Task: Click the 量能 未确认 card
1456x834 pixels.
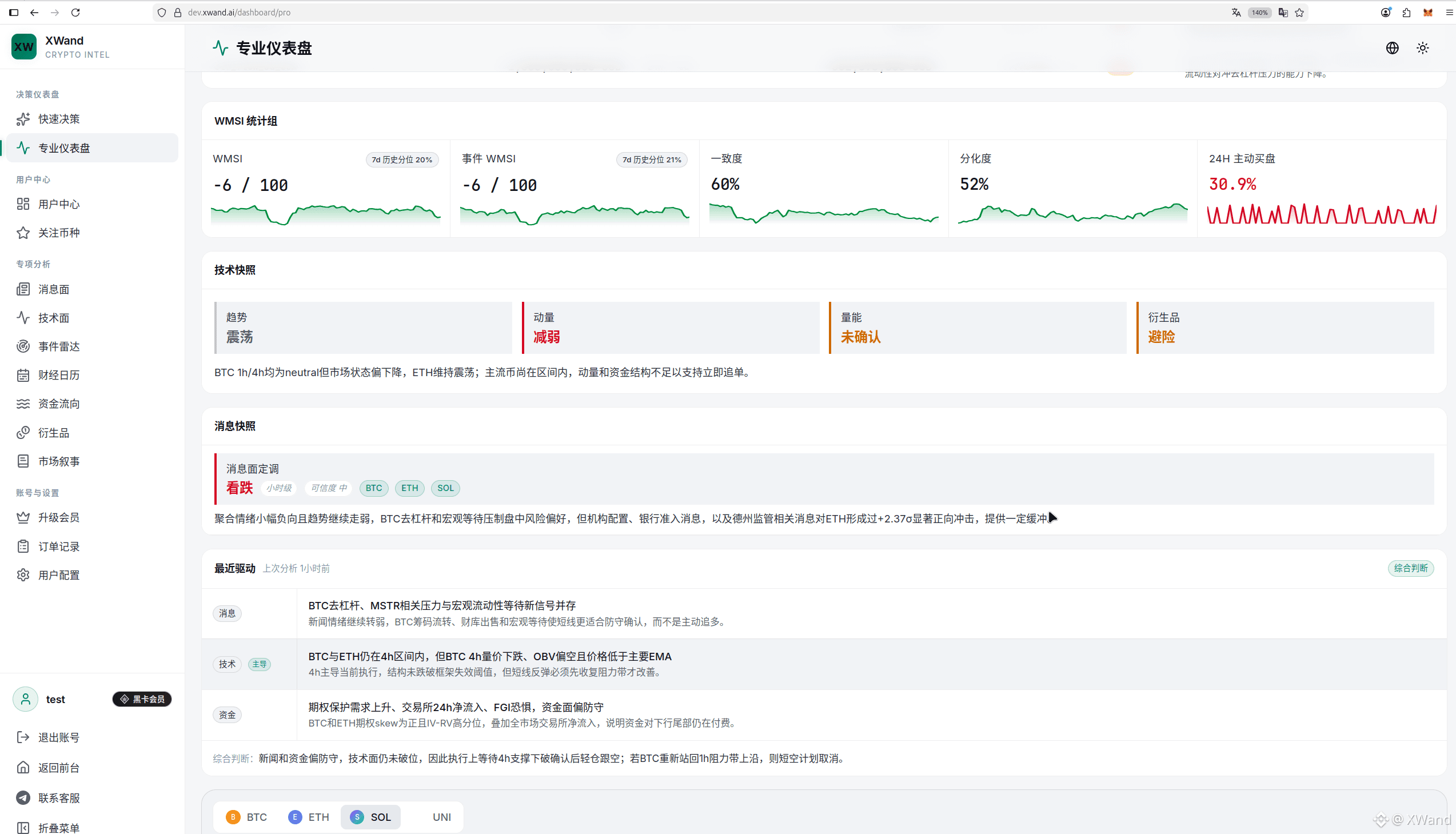Action: pos(978,328)
